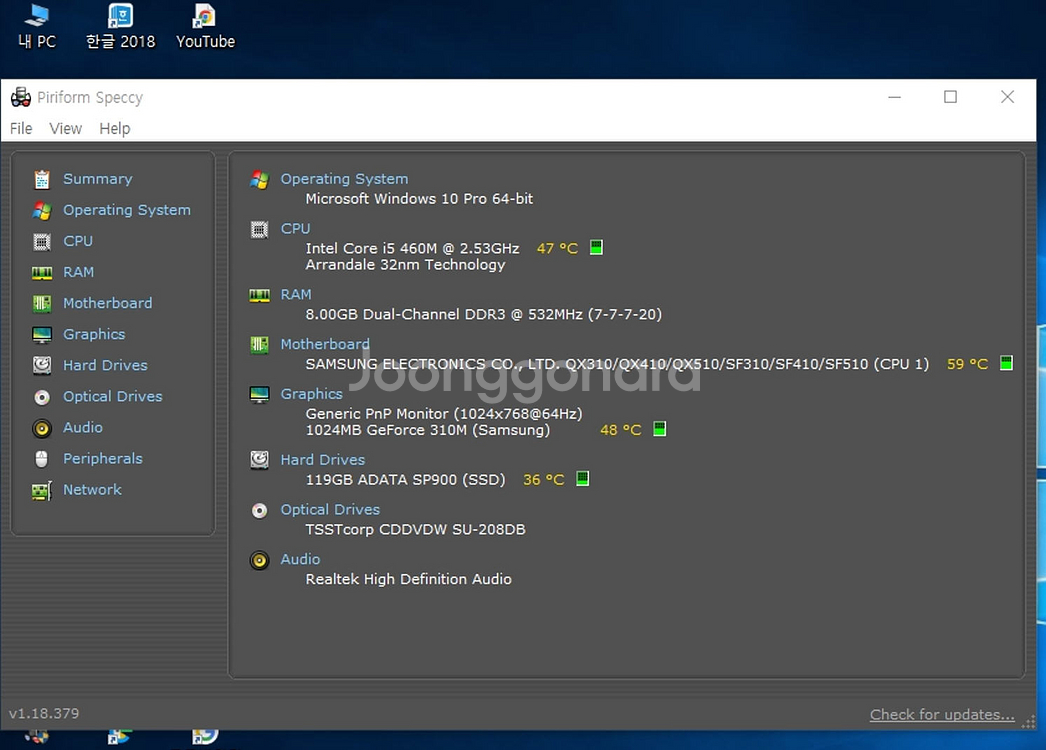This screenshot has width=1046, height=750.
Task: Switch to the CPU sidebar section
Action: [x=78, y=241]
